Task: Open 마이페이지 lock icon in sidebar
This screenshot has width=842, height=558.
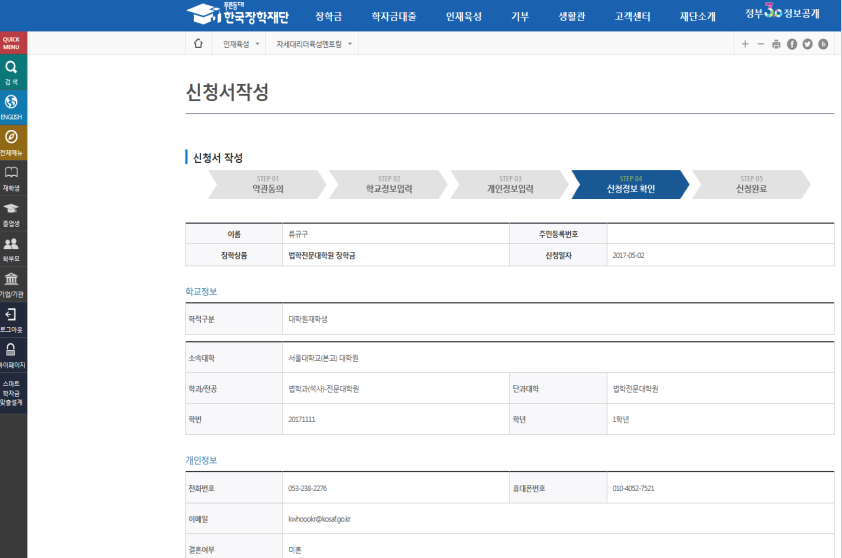Action: click(12, 356)
